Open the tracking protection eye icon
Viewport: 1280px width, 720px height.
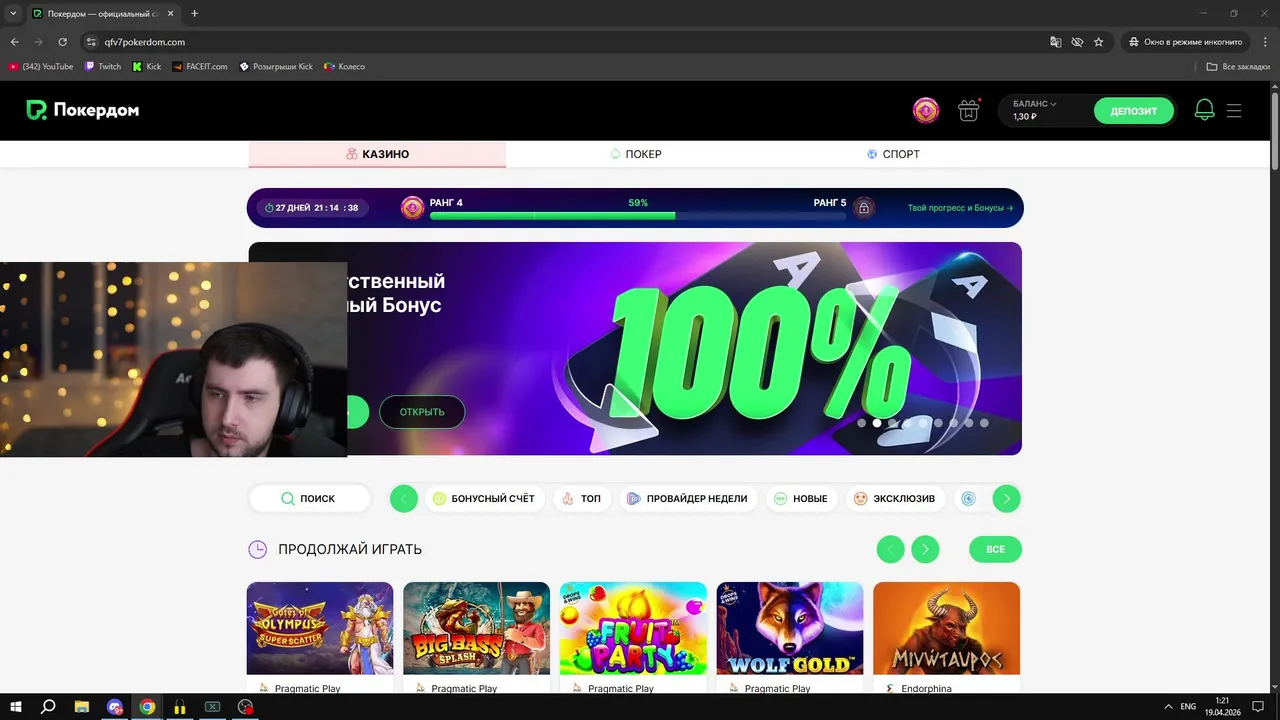click(x=1077, y=42)
